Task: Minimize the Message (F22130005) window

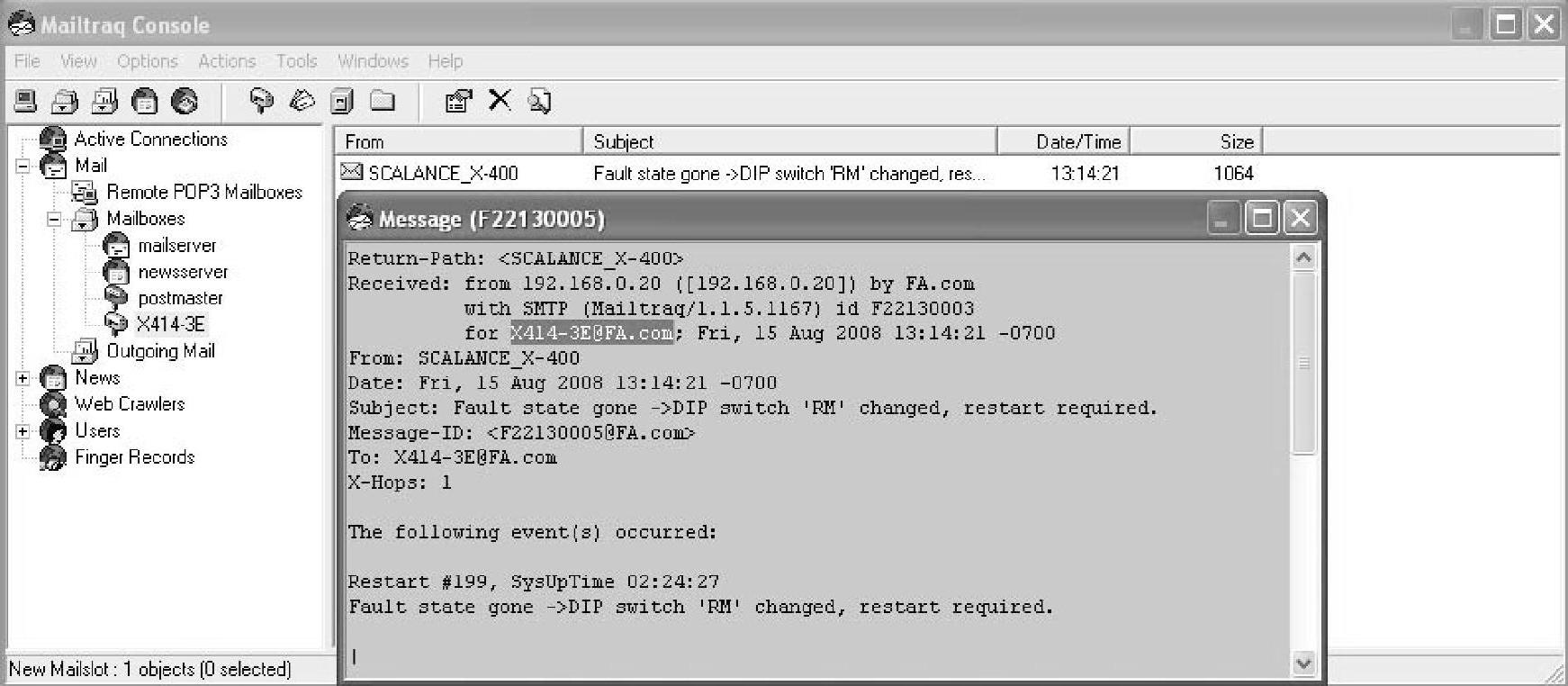Action: point(1222,218)
